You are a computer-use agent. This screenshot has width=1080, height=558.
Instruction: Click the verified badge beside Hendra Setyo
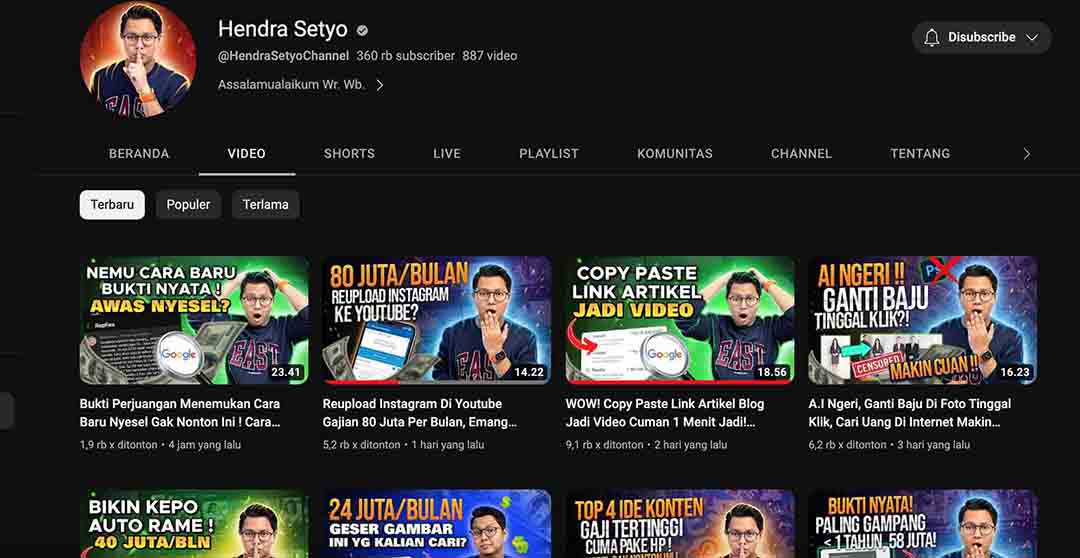click(x=362, y=30)
